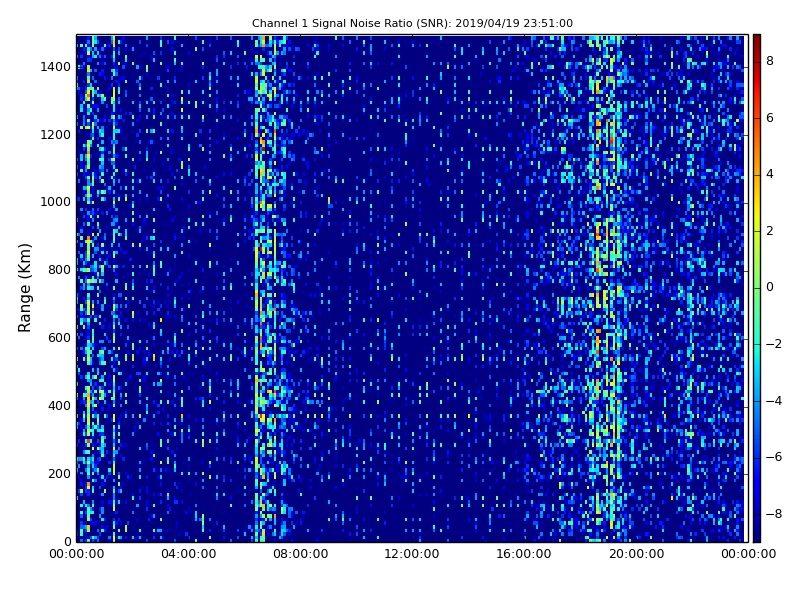This screenshot has height=600, width=800.
Task: Click the 12:00:00 time axis label
Action: tap(412, 554)
